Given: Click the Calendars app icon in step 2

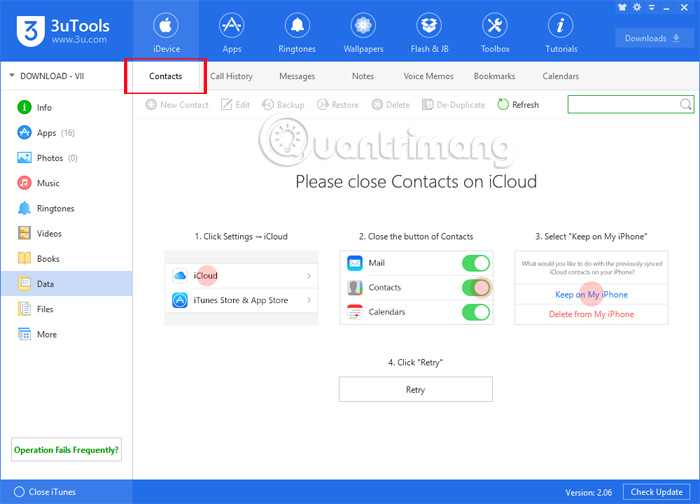Looking at the screenshot, I should coord(355,312).
